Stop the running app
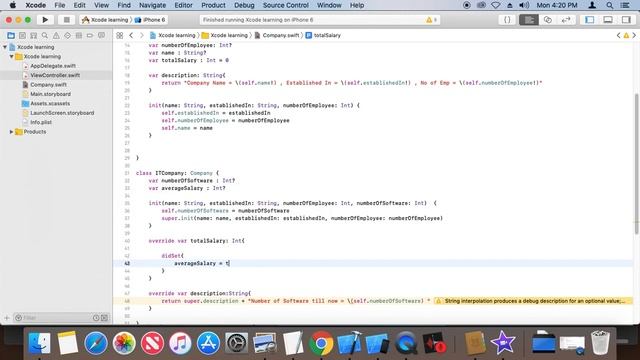Viewport: 640px width, 360px height. (67, 20)
